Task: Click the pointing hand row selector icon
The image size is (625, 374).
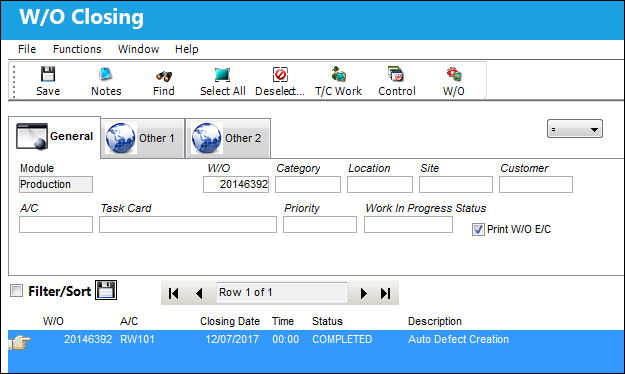Action: (19, 342)
